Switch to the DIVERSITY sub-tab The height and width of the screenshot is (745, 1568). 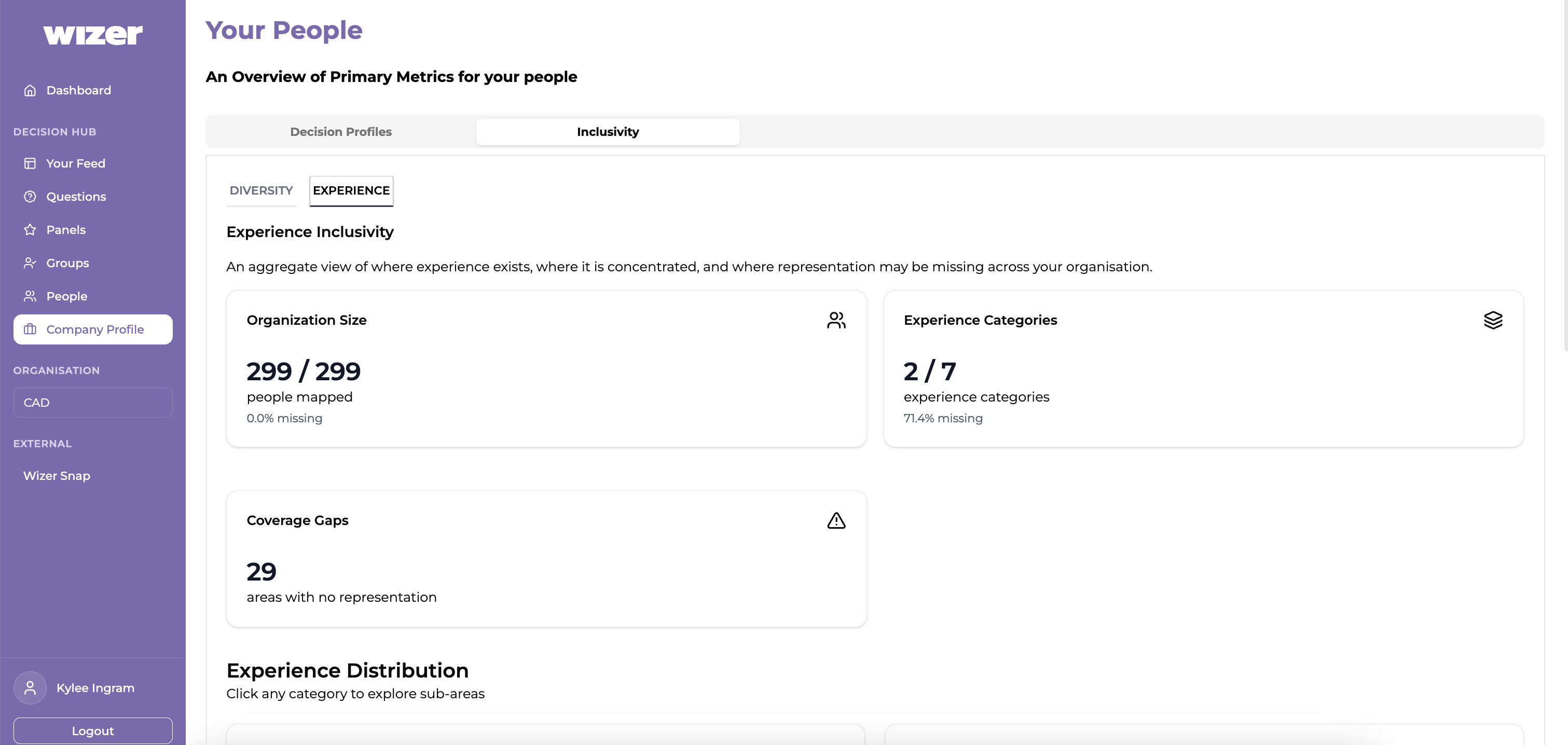click(261, 190)
